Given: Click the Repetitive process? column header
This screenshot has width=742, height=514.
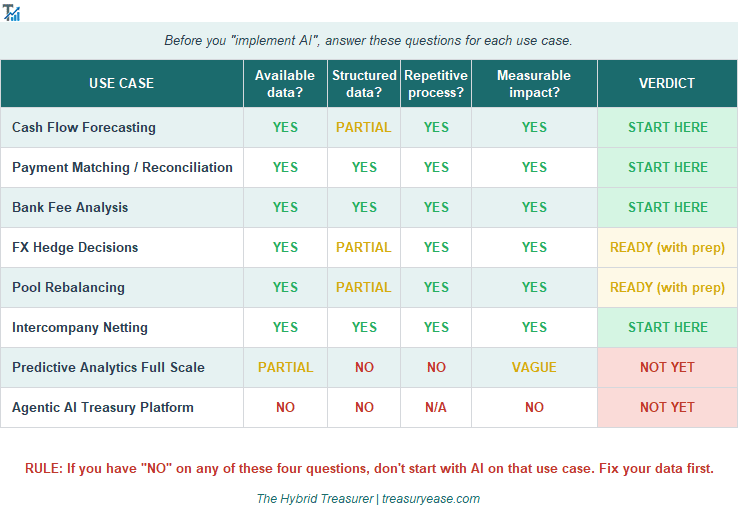Looking at the screenshot, I should pos(436,83).
